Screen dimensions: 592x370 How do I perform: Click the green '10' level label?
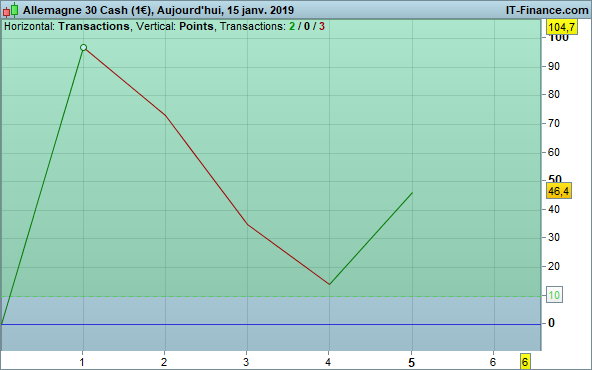click(554, 295)
